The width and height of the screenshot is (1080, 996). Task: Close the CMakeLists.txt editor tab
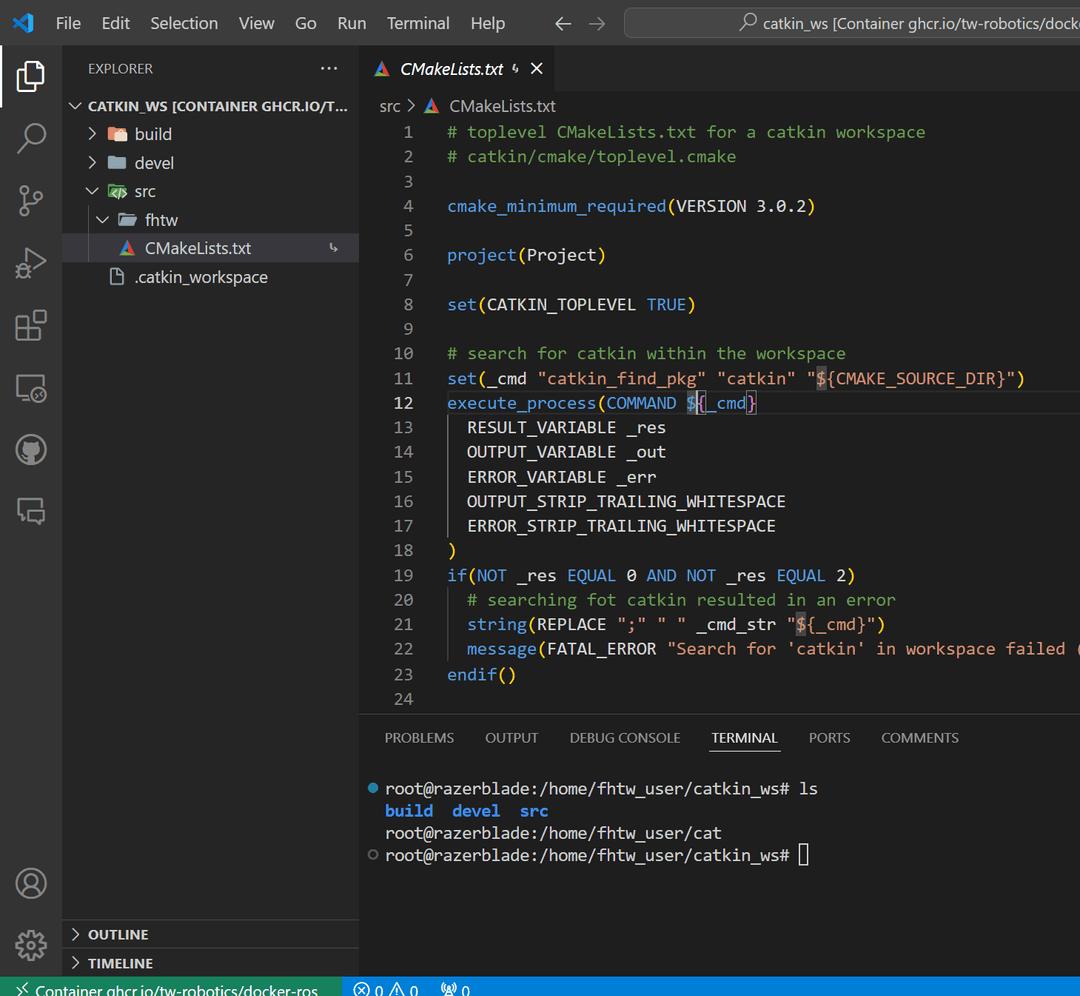[537, 69]
